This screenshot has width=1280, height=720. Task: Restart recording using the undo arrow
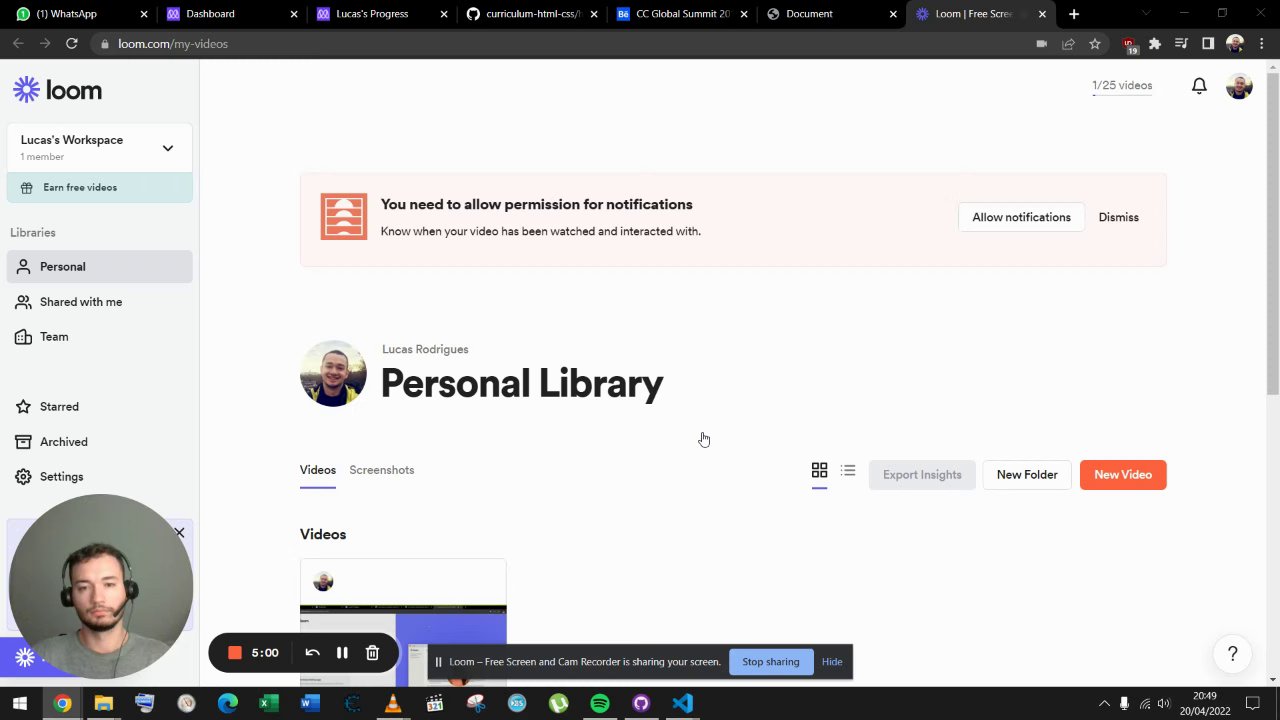(x=312, y=653)
